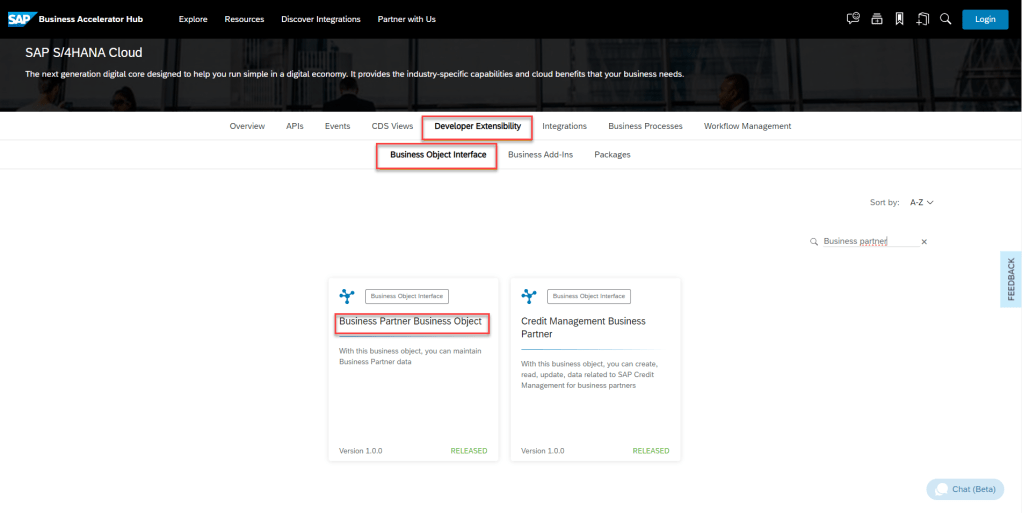The width and height of the screenshot is (1022, 513).
Task: Open the side Feedback tab
Action: (x=1010, y=278)
